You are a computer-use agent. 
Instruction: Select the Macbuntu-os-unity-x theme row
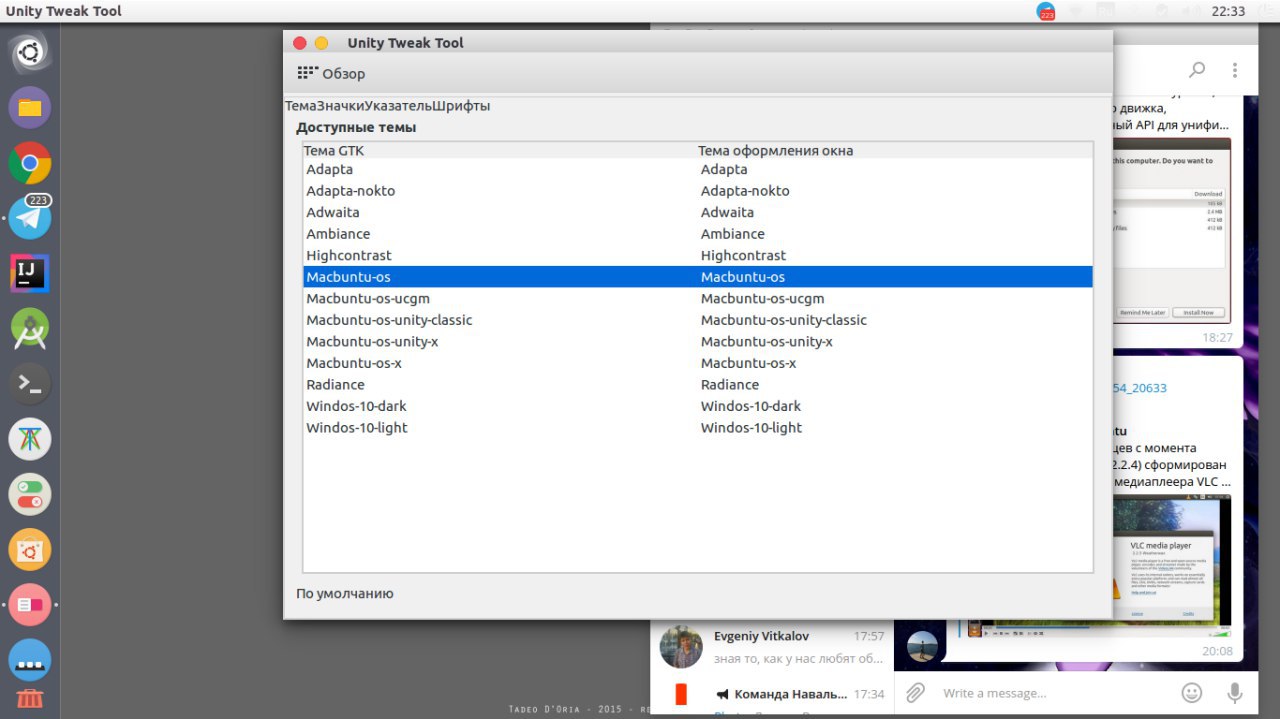[x=698, y=341]
